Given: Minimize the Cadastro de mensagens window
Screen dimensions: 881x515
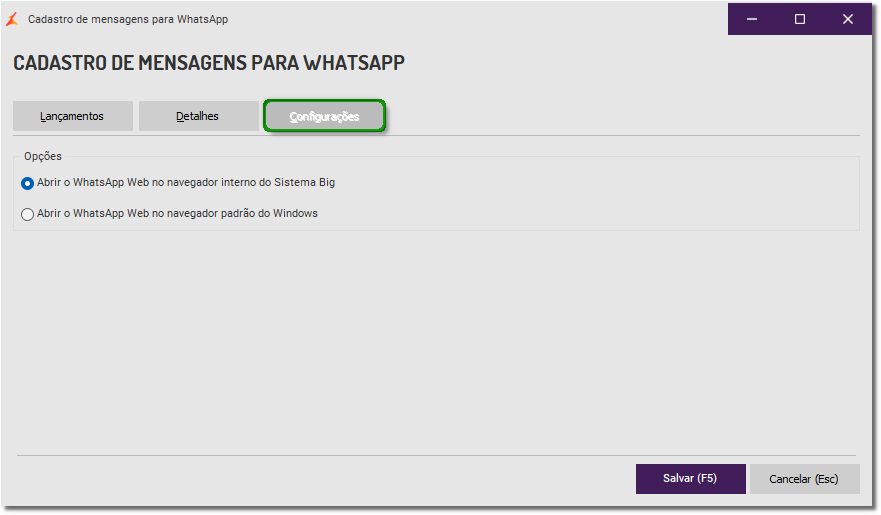Looking at the screenshot, I should click(x=752, y=19).
